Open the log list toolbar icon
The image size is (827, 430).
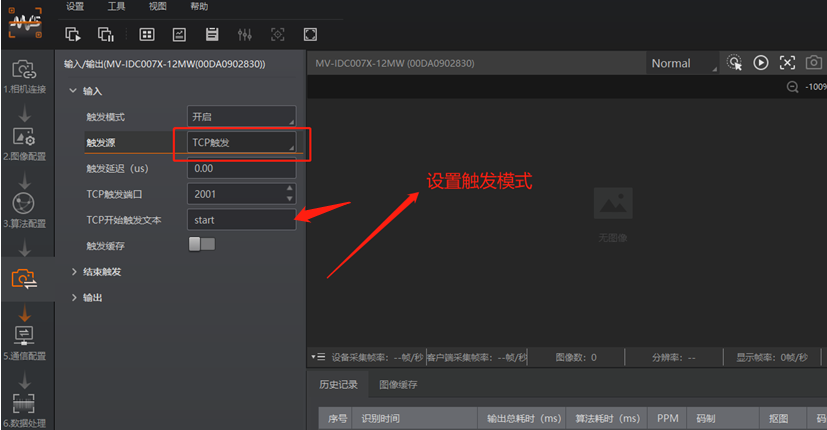pyautogui.click(x=212, y=34)
